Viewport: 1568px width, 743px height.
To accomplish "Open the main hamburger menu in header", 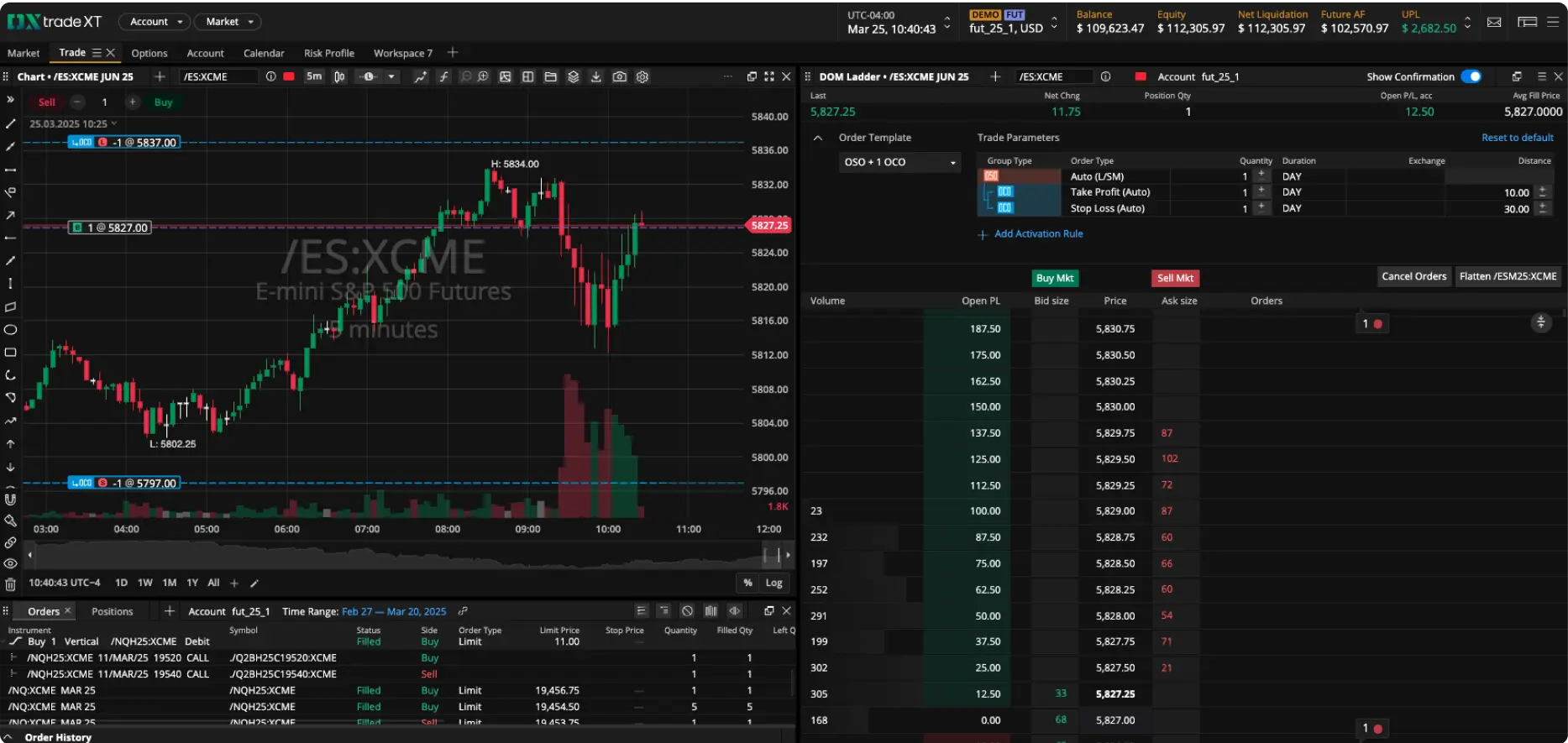I will (1553, 22).
